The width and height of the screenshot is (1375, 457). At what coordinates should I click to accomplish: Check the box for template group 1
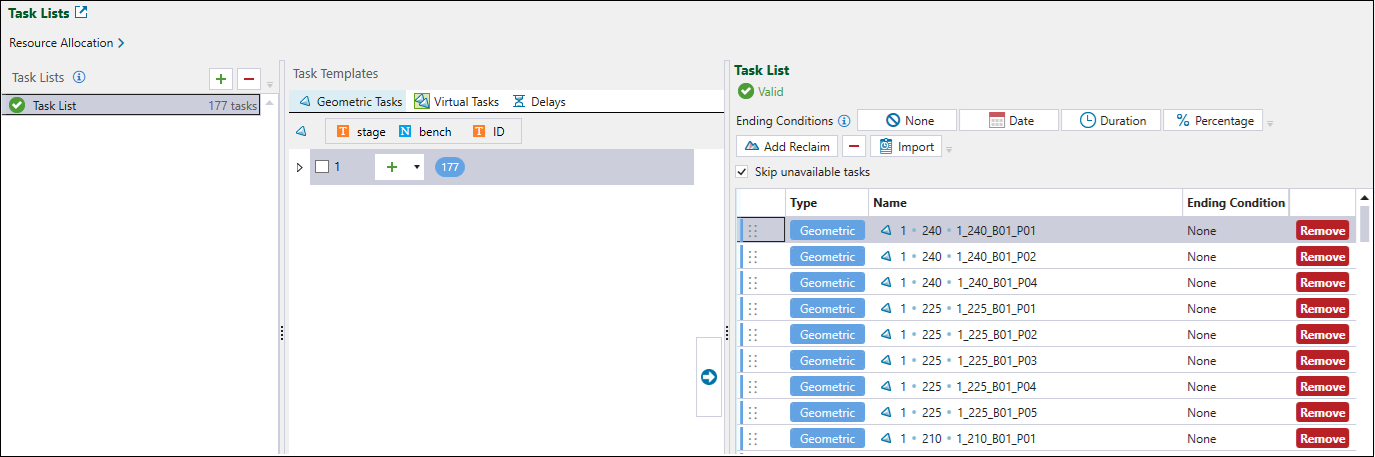coord(322,167)
